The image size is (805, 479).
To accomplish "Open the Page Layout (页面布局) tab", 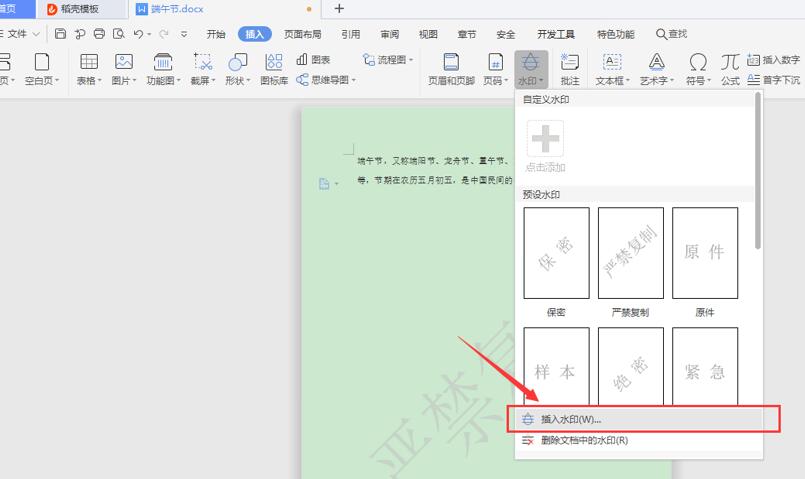I will coord(303,34).
